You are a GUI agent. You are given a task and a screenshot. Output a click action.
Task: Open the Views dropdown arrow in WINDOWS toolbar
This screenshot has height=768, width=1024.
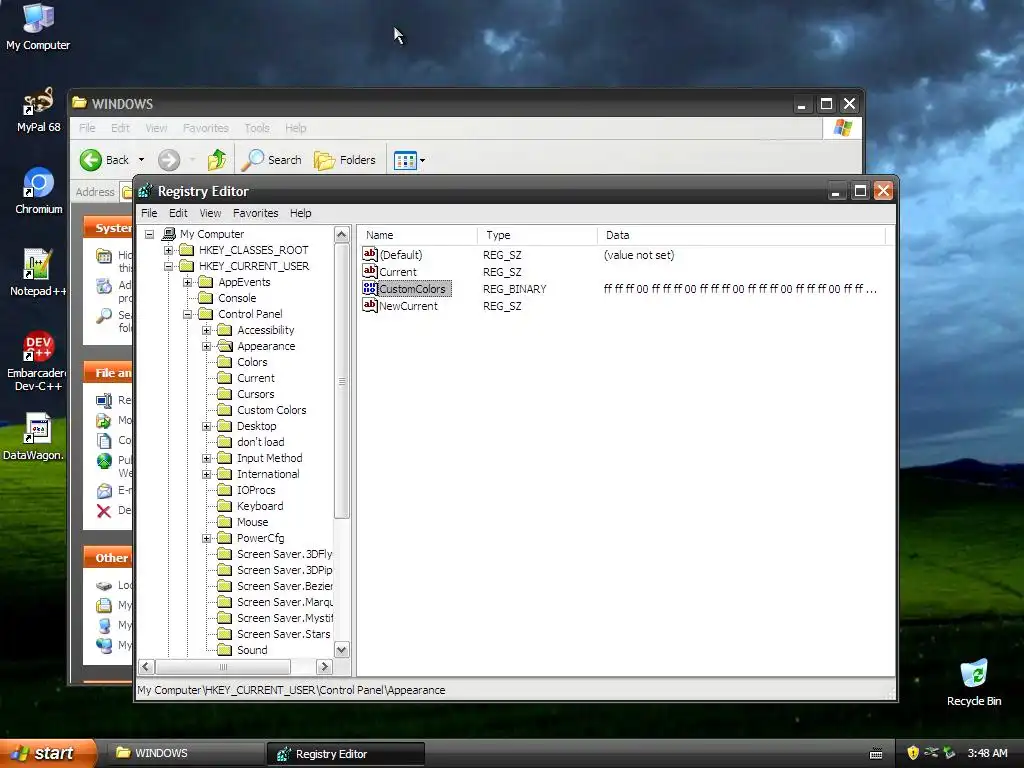423,160
